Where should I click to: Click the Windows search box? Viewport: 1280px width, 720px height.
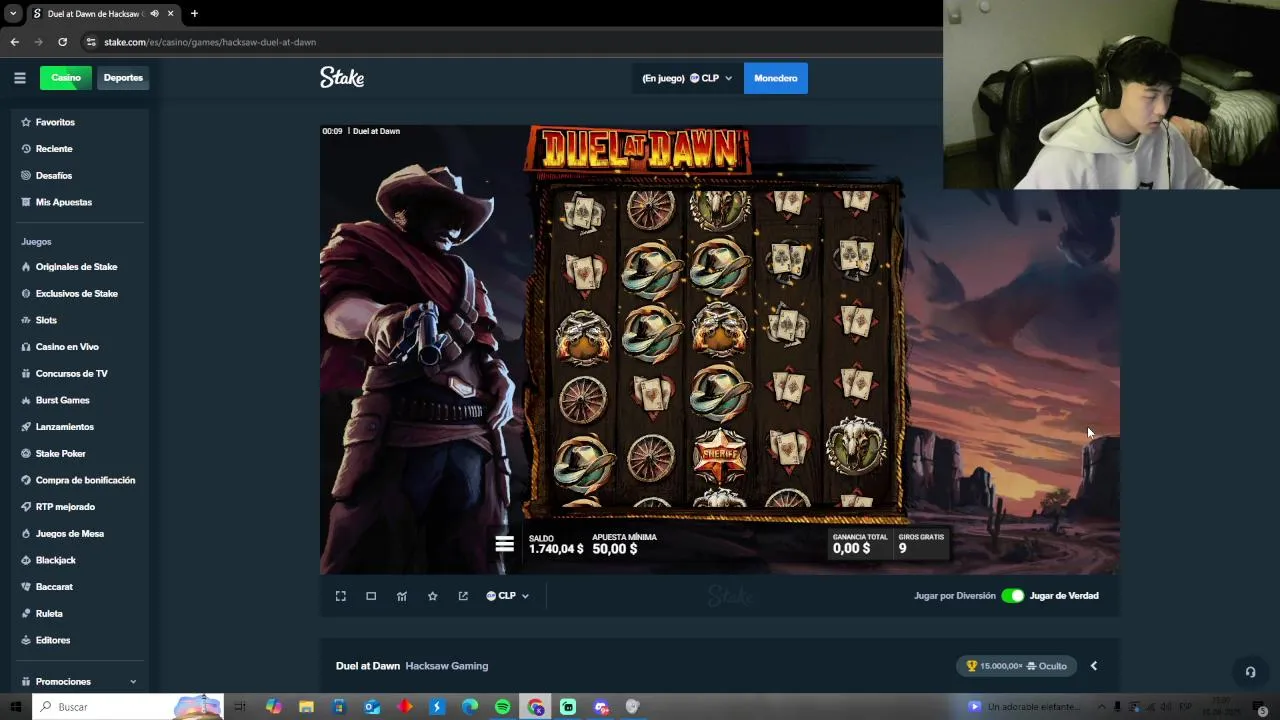[128, 706]
